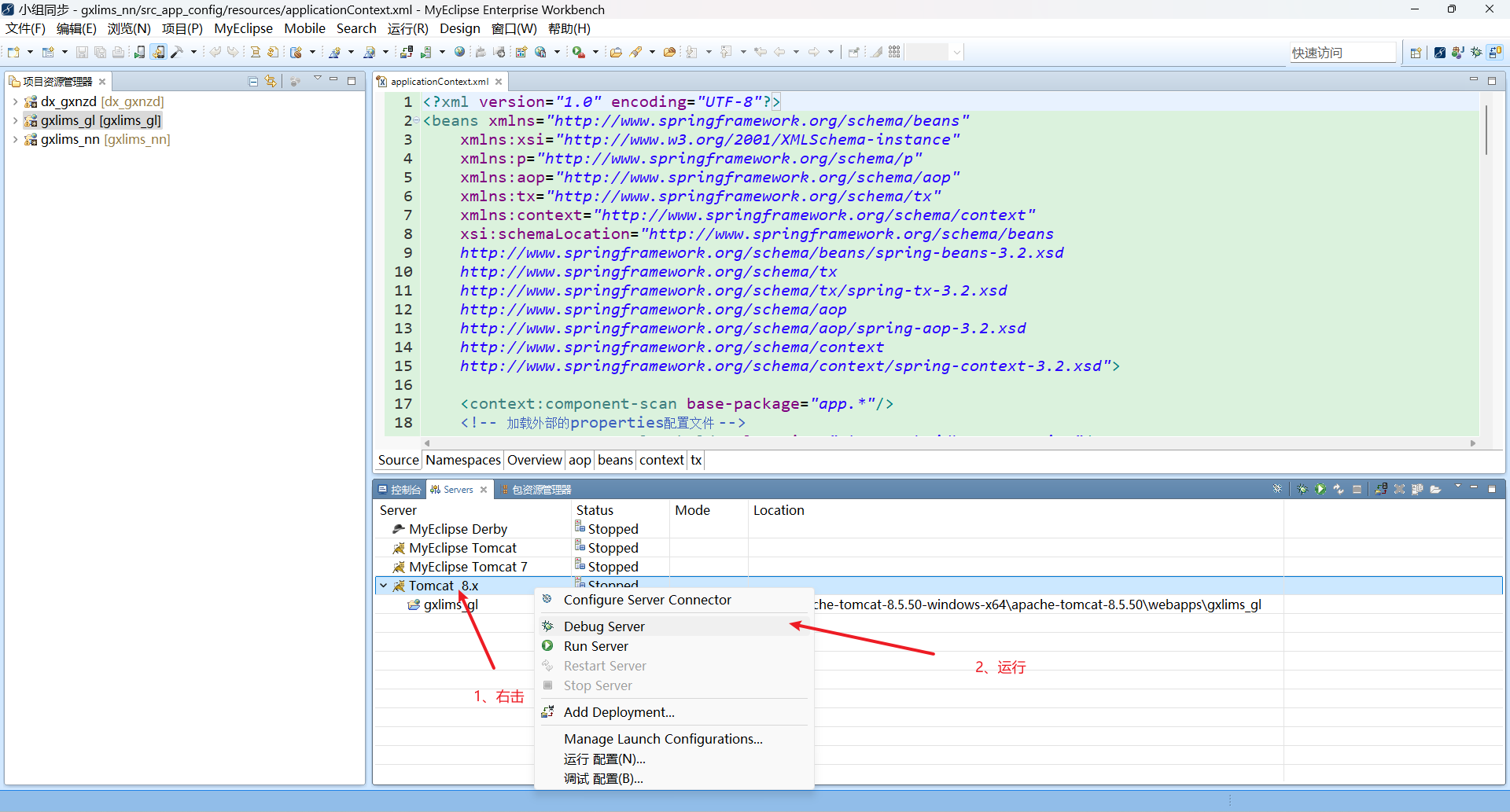Open the MyEclipse menu
Screen dimensions: 1510x812
tap(243, 28)
